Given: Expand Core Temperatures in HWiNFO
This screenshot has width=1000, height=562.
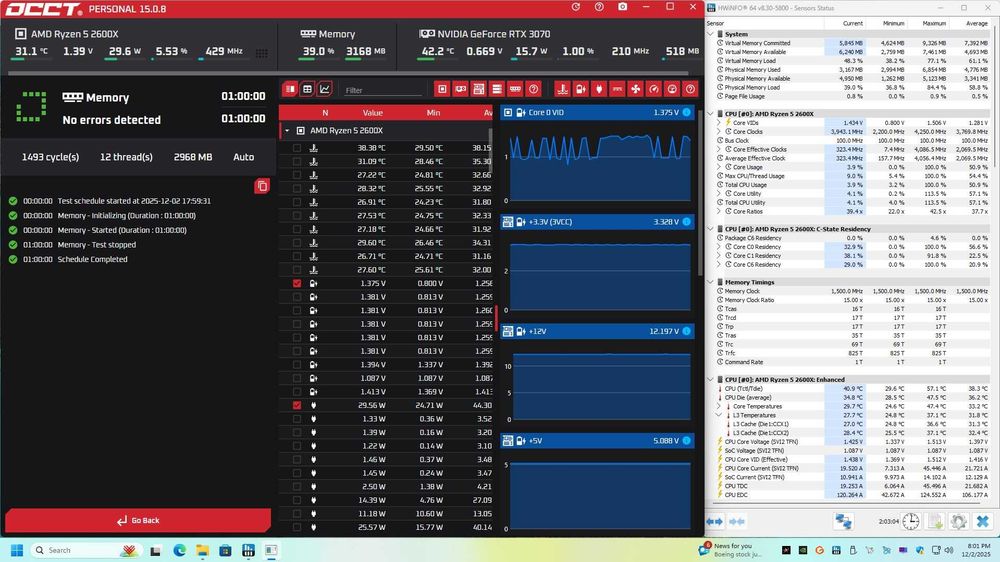Looking at the screenshot, I should pyautogui.click(x=719, y=406).
